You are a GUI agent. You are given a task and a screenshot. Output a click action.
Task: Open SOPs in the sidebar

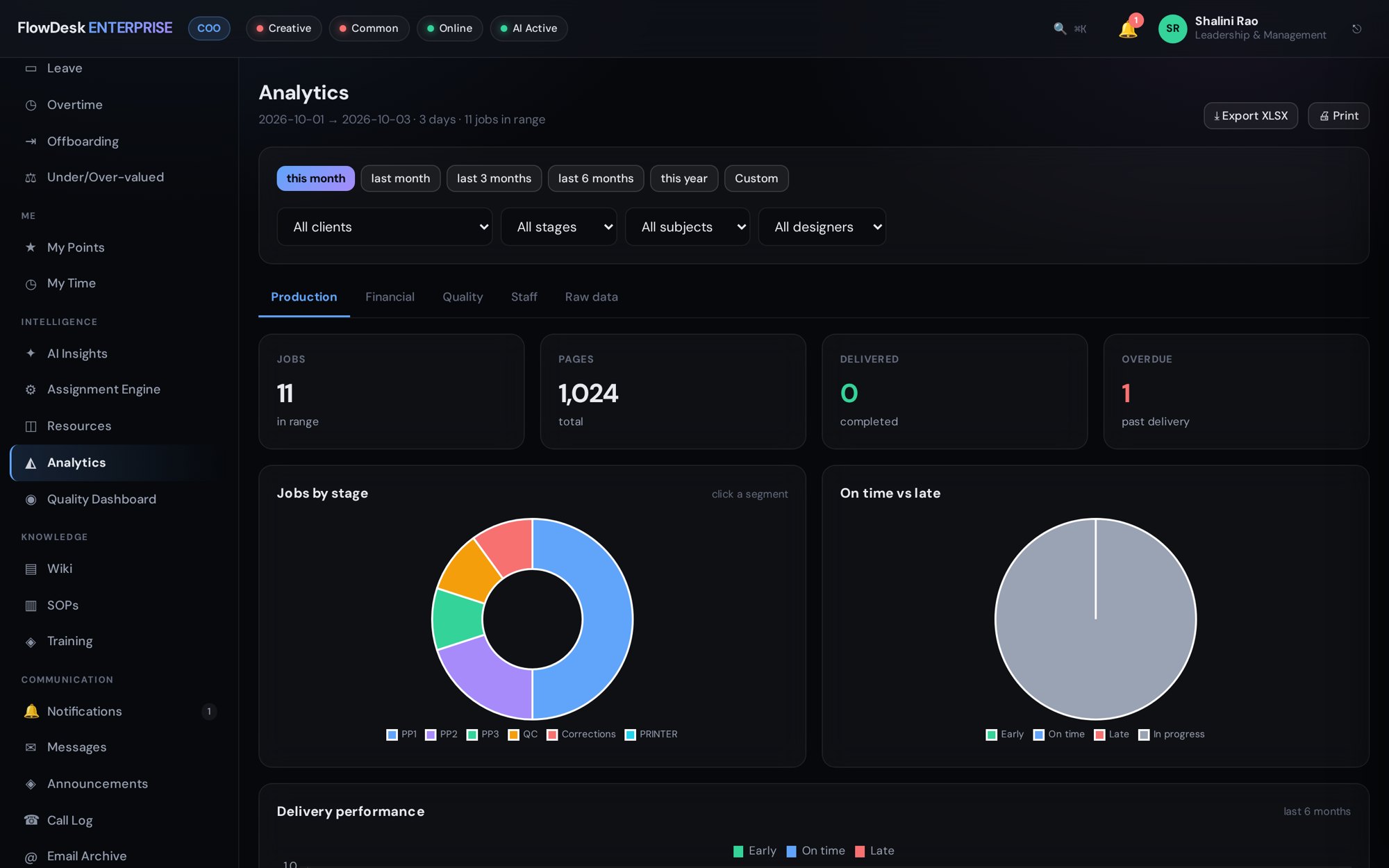[x=119, y=605]
